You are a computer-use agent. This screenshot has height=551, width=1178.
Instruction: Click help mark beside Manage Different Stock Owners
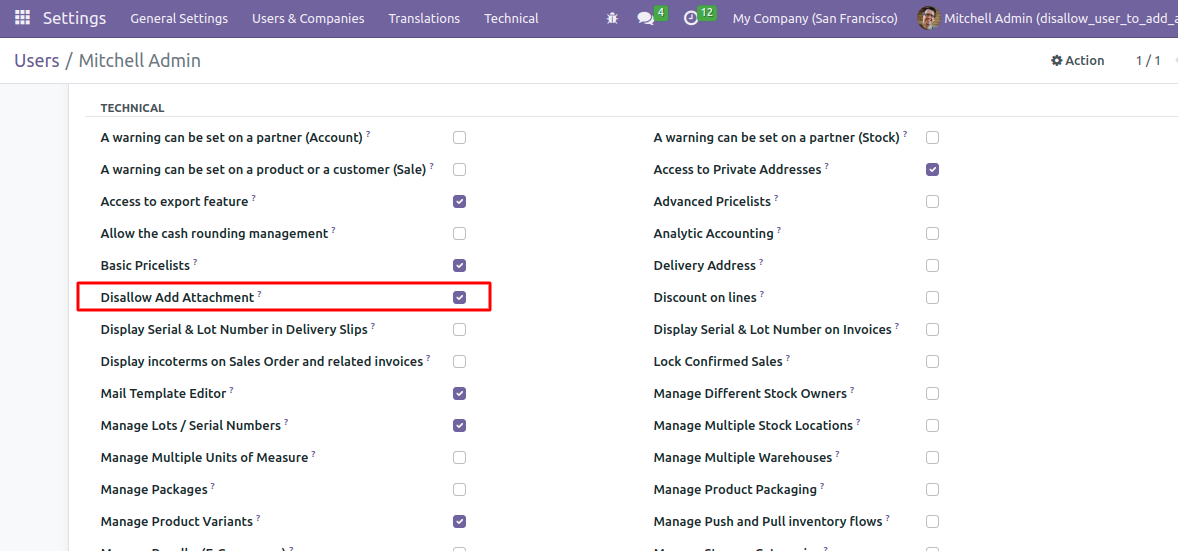852,390
